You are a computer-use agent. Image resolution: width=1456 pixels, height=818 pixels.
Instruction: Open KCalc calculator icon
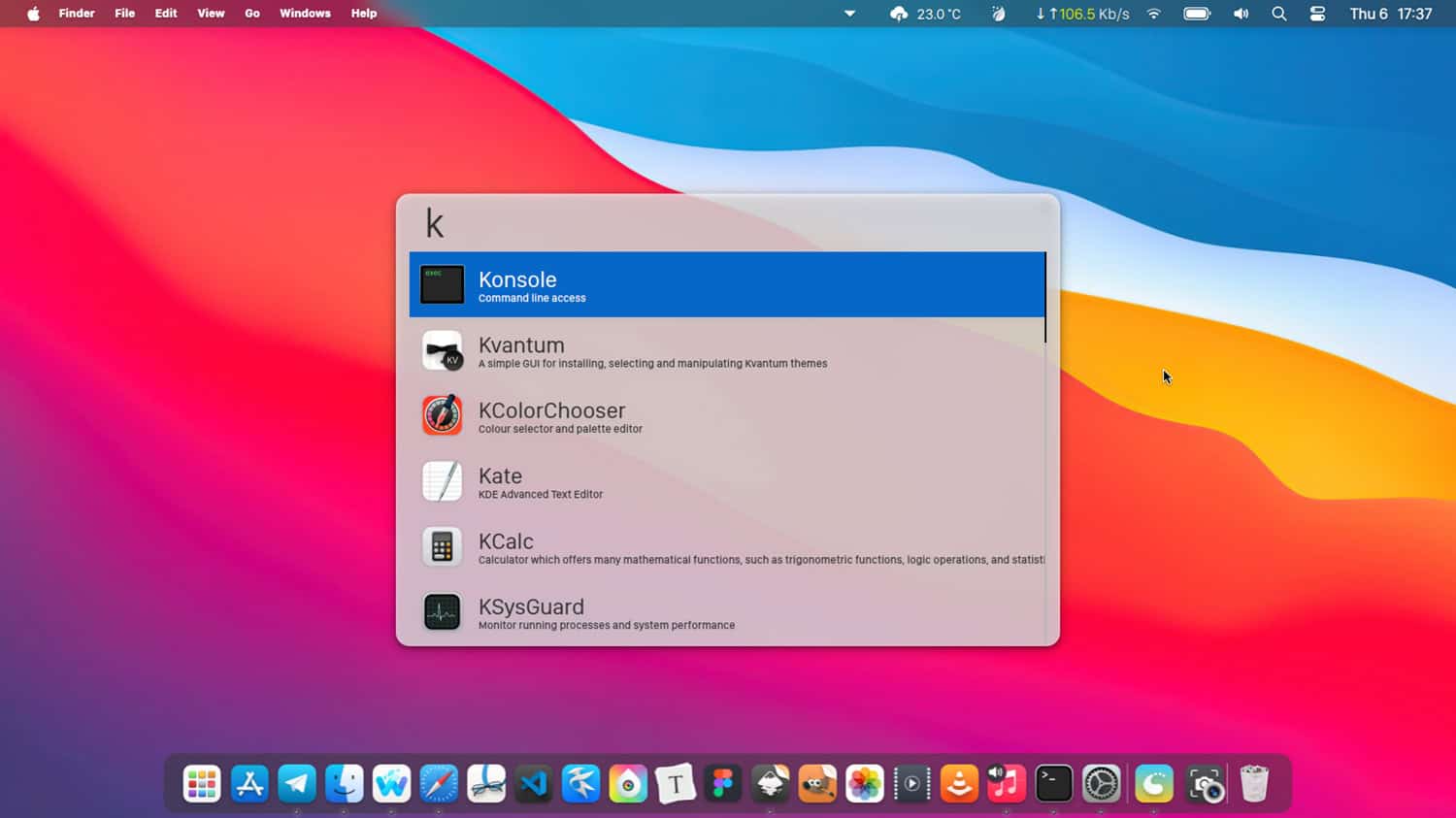pos(442,546)
